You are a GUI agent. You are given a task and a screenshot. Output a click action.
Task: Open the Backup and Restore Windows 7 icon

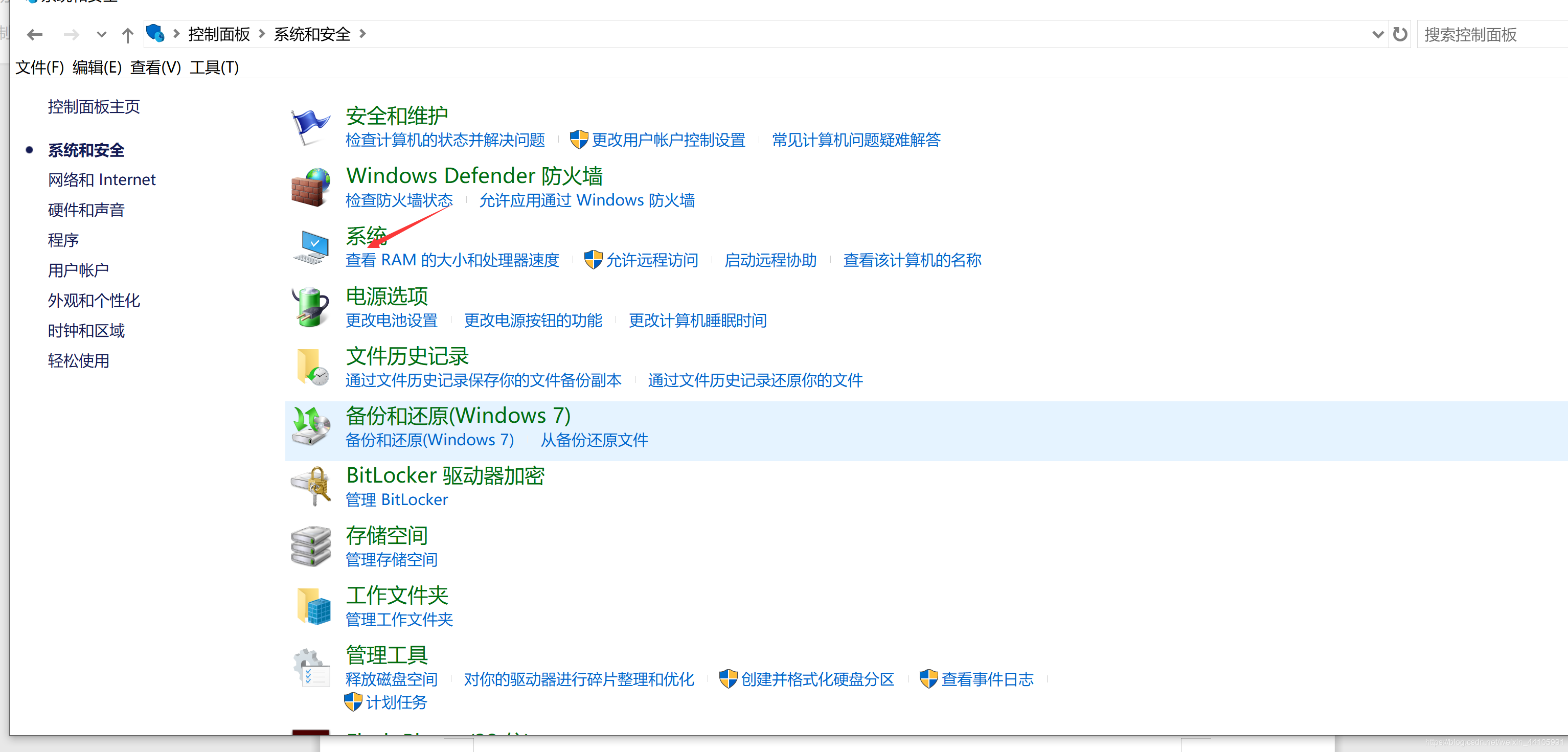coord(311,426)
